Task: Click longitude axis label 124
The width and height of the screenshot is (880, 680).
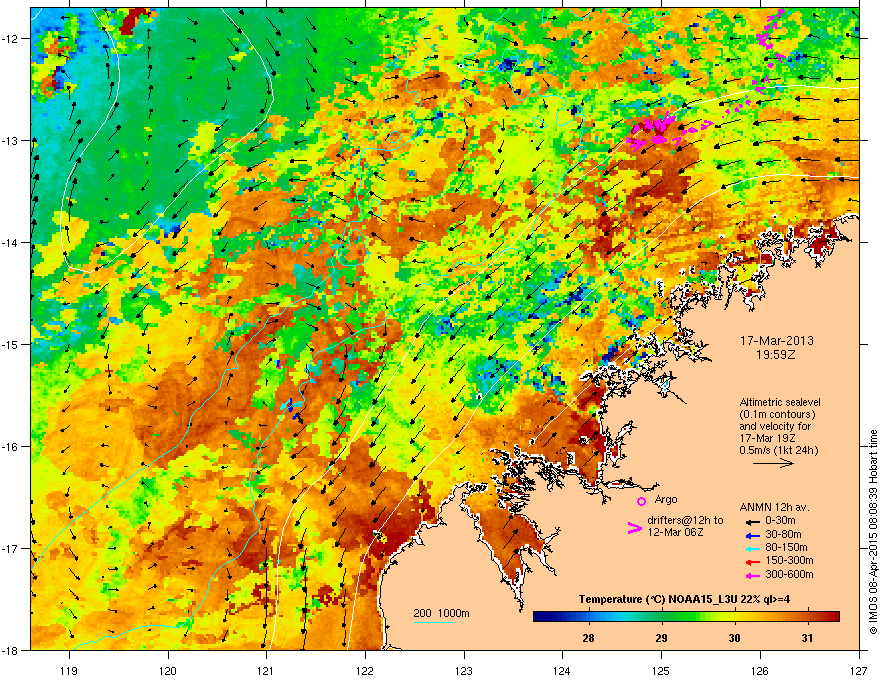Action: pyautogui.click(x=562, y=672)
